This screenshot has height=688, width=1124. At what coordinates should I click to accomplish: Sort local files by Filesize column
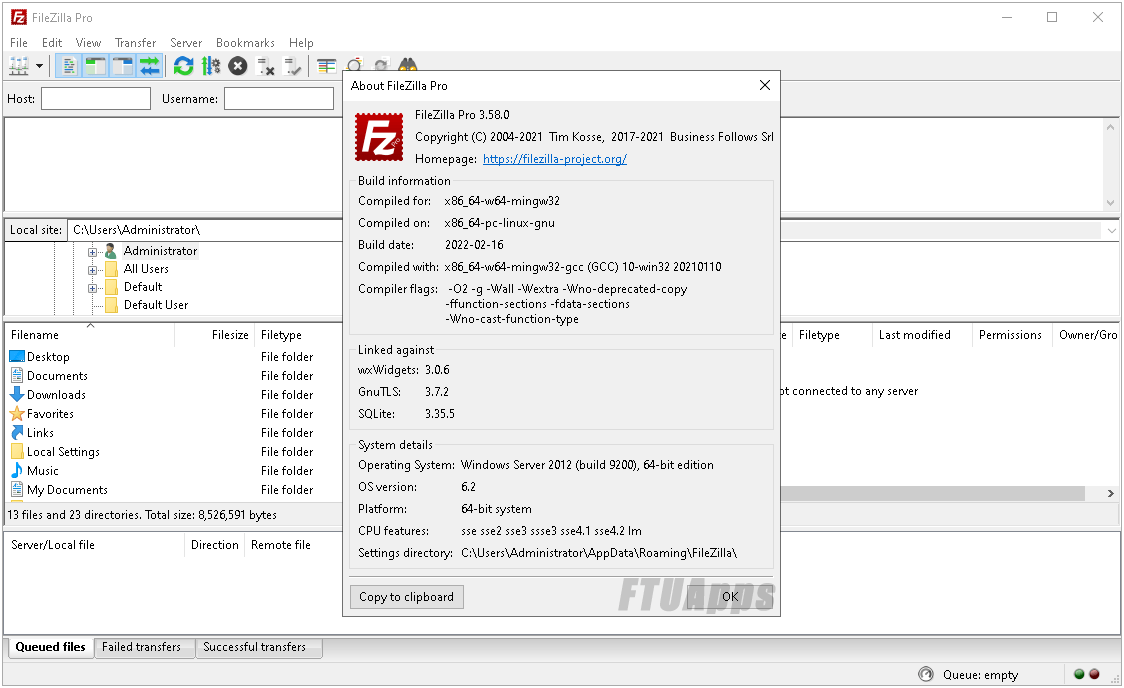point(214,335)
